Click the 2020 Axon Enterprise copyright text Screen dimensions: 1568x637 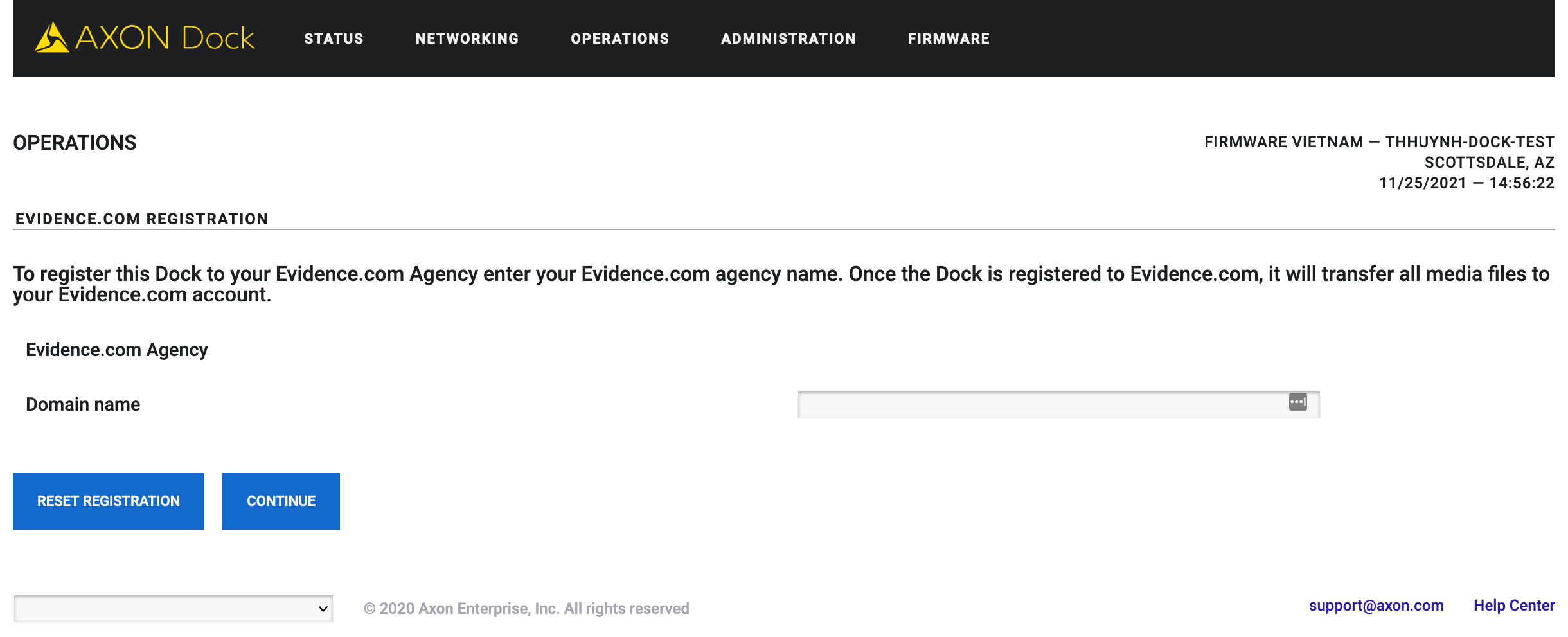click(526, 608)
